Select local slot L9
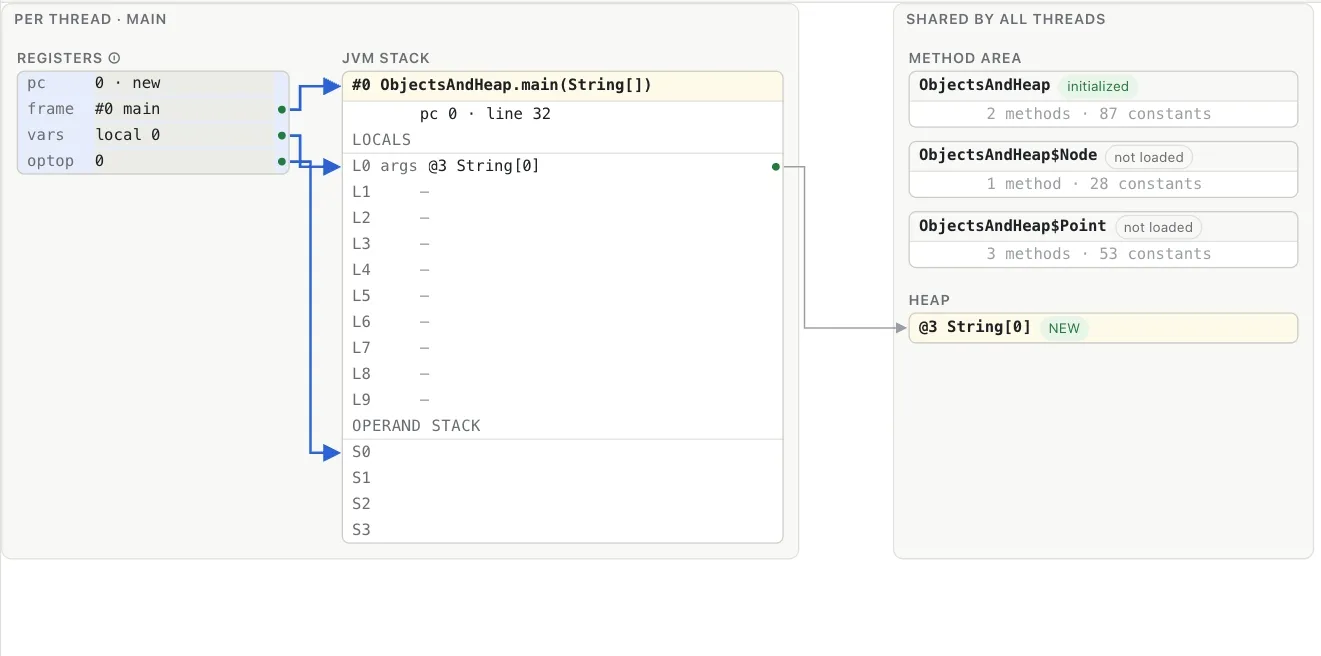This screenshot has height=656, width=1321. point(562,400)
